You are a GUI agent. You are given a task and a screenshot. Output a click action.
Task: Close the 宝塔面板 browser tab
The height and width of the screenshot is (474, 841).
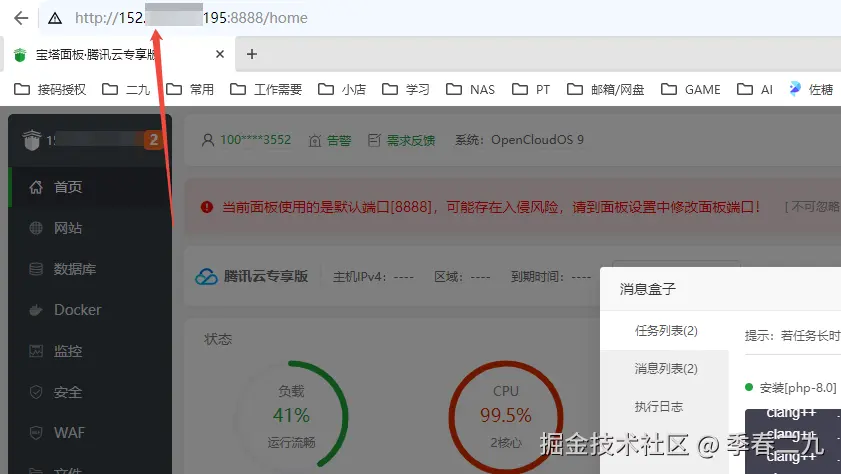[x=220, y=54]
